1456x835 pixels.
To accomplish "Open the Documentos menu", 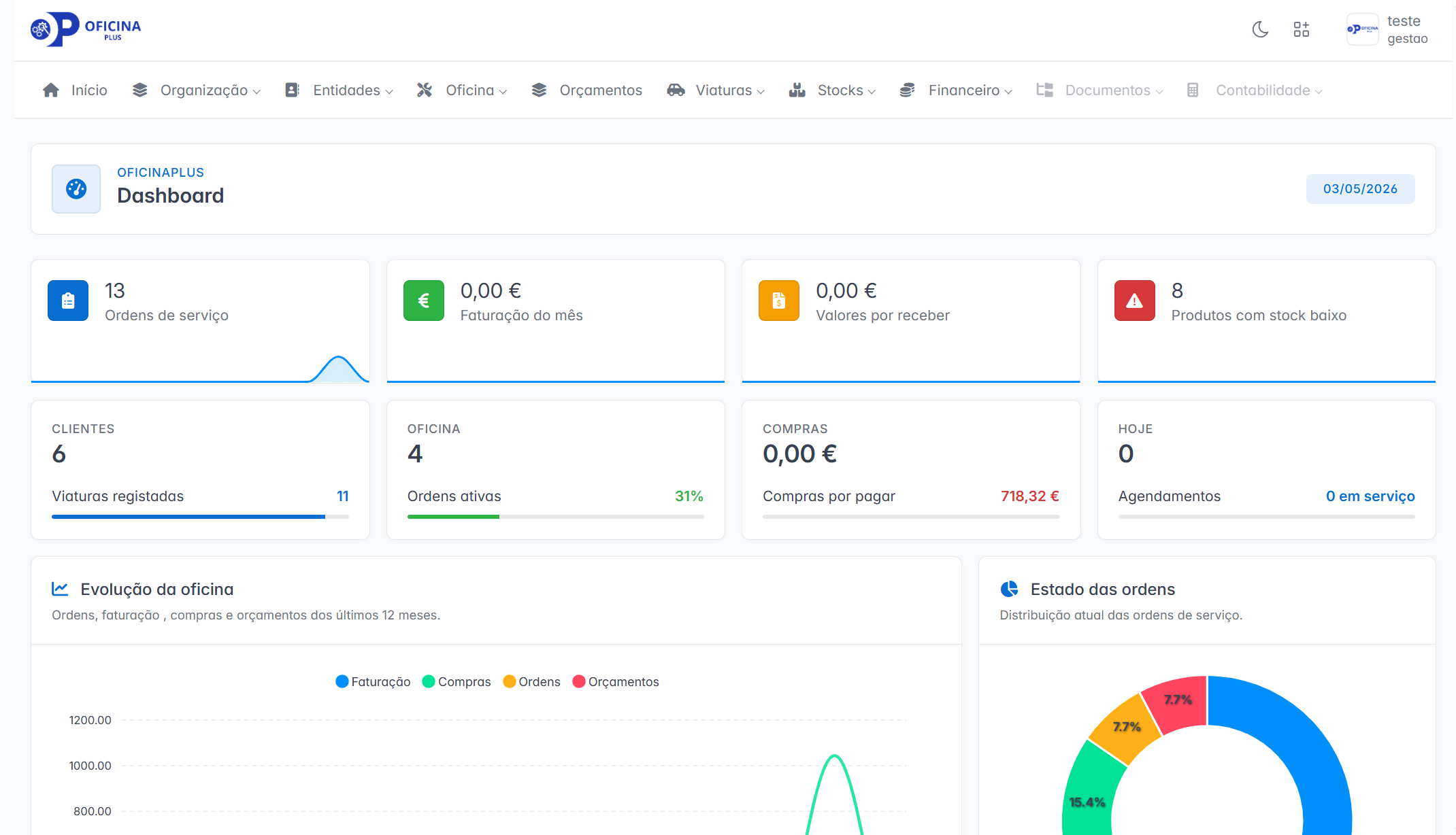I will pos(1108,90).
